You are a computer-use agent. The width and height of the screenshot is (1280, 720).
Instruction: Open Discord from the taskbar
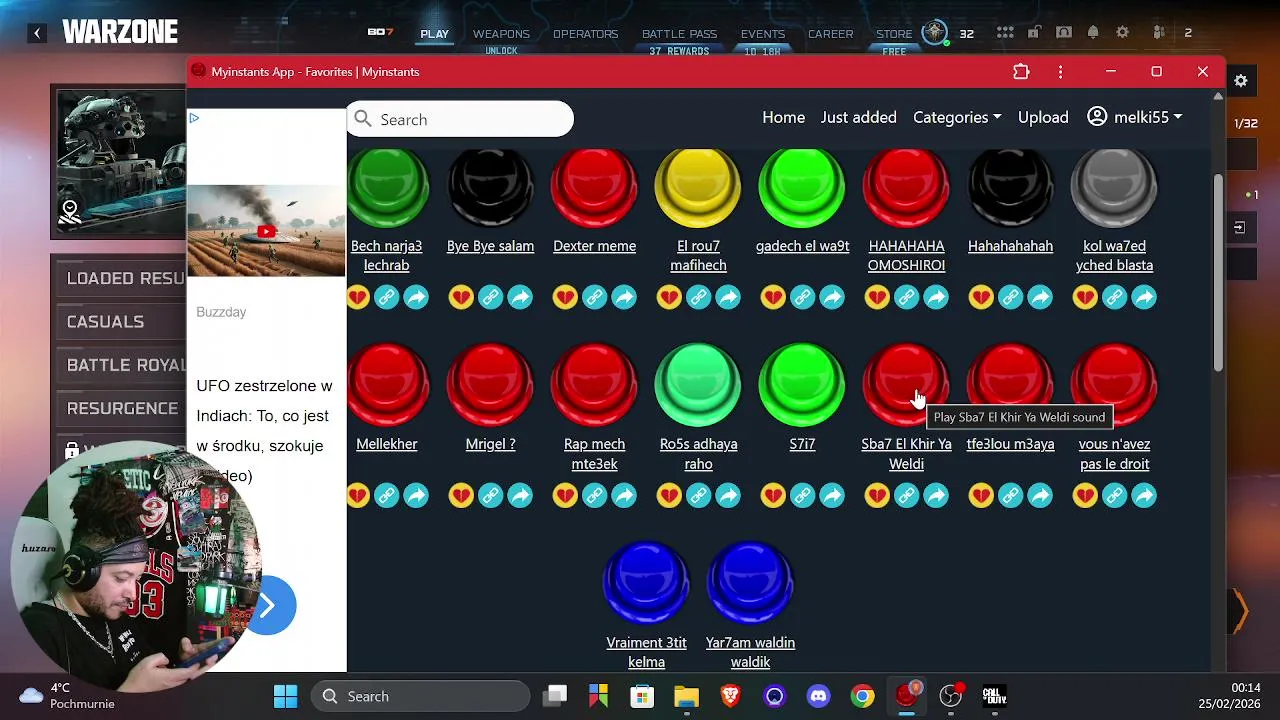coord(819,696)
